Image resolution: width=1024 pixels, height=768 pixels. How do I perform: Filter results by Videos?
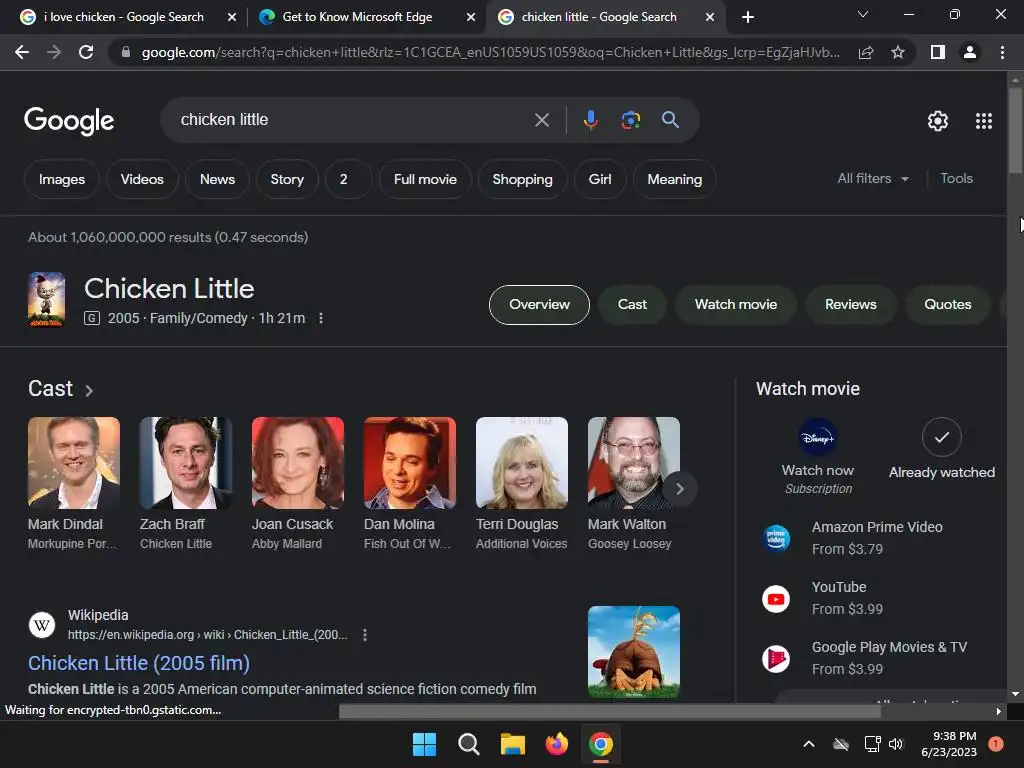pos(142,179)
